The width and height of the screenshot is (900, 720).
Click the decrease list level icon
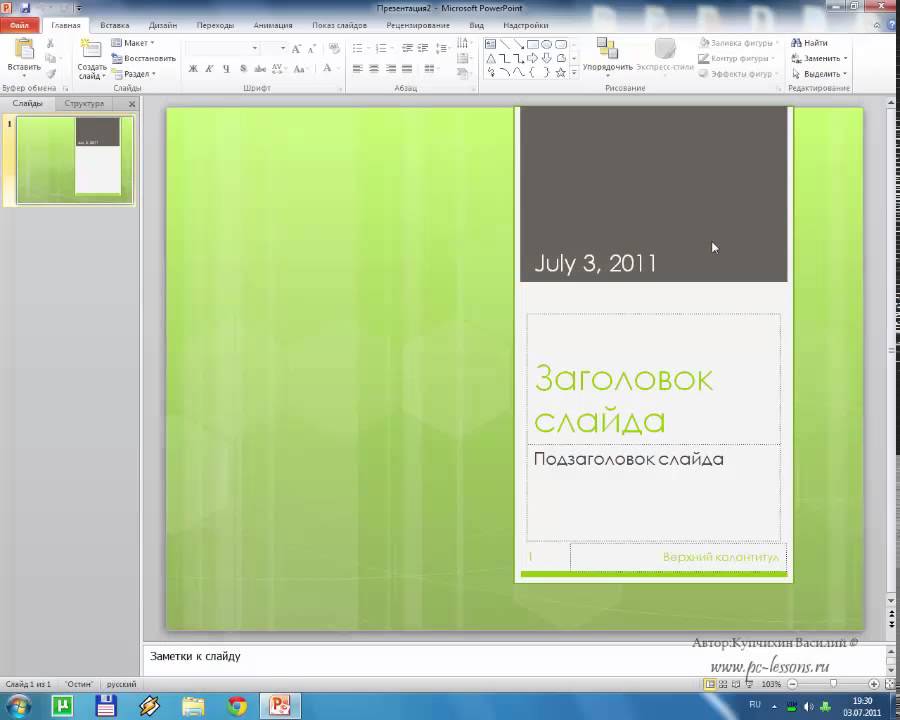click(x=407, y=48)
